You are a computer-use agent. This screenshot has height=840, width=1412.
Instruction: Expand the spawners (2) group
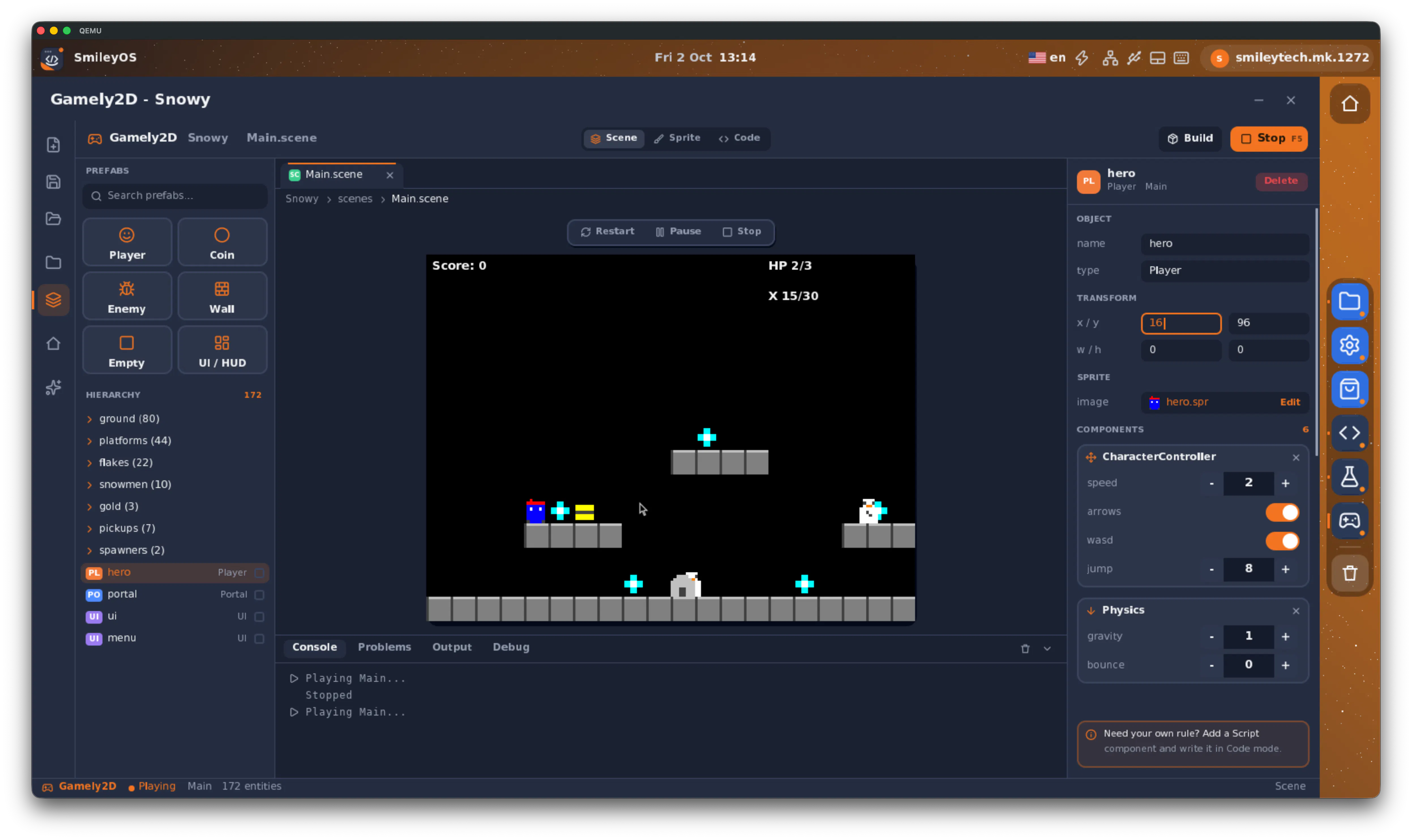point(89,550)
